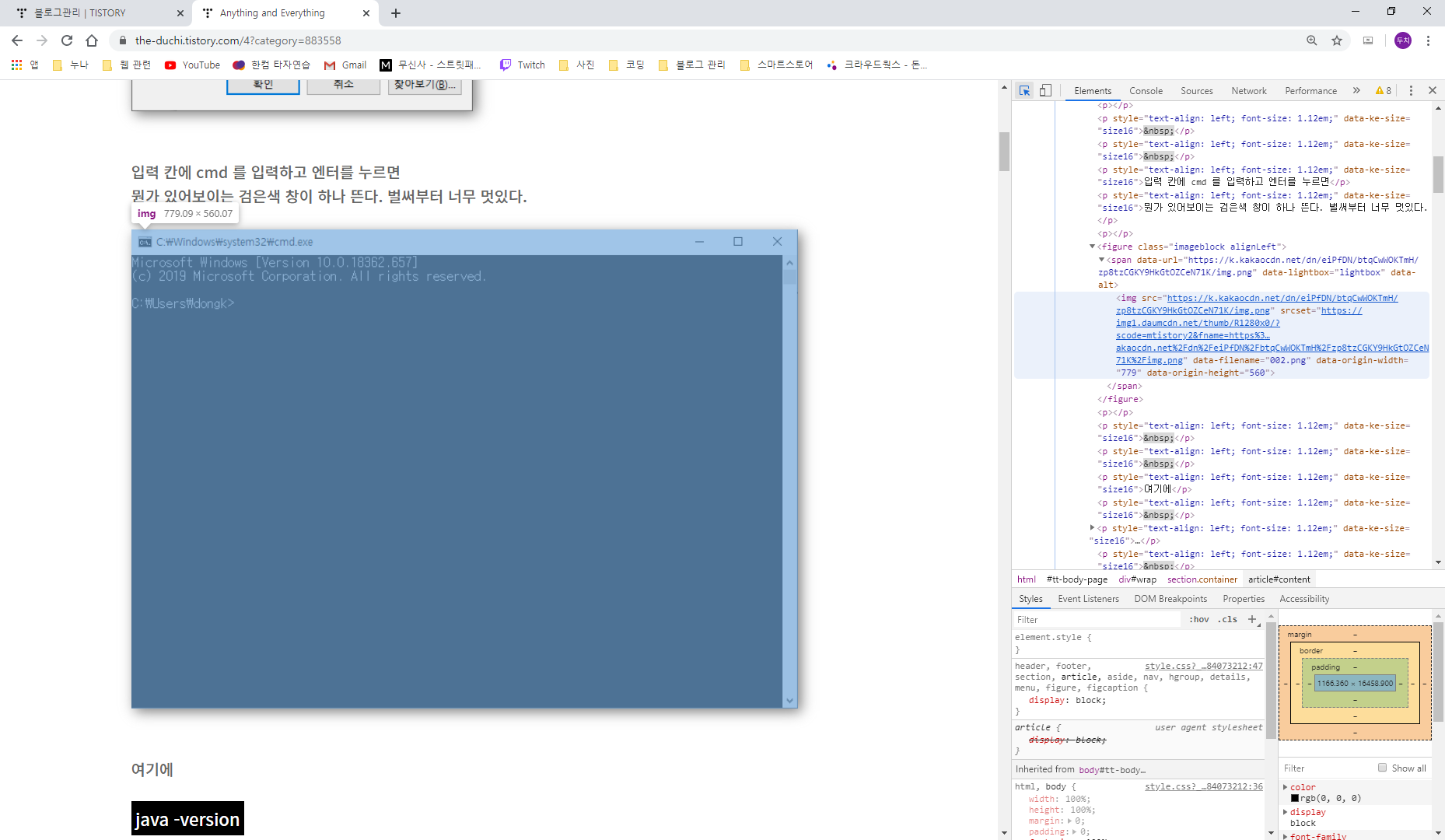This screenshot has width=1445, height=840.
Task: Select article#content breadcrumb
Action: coord(1279,579)
